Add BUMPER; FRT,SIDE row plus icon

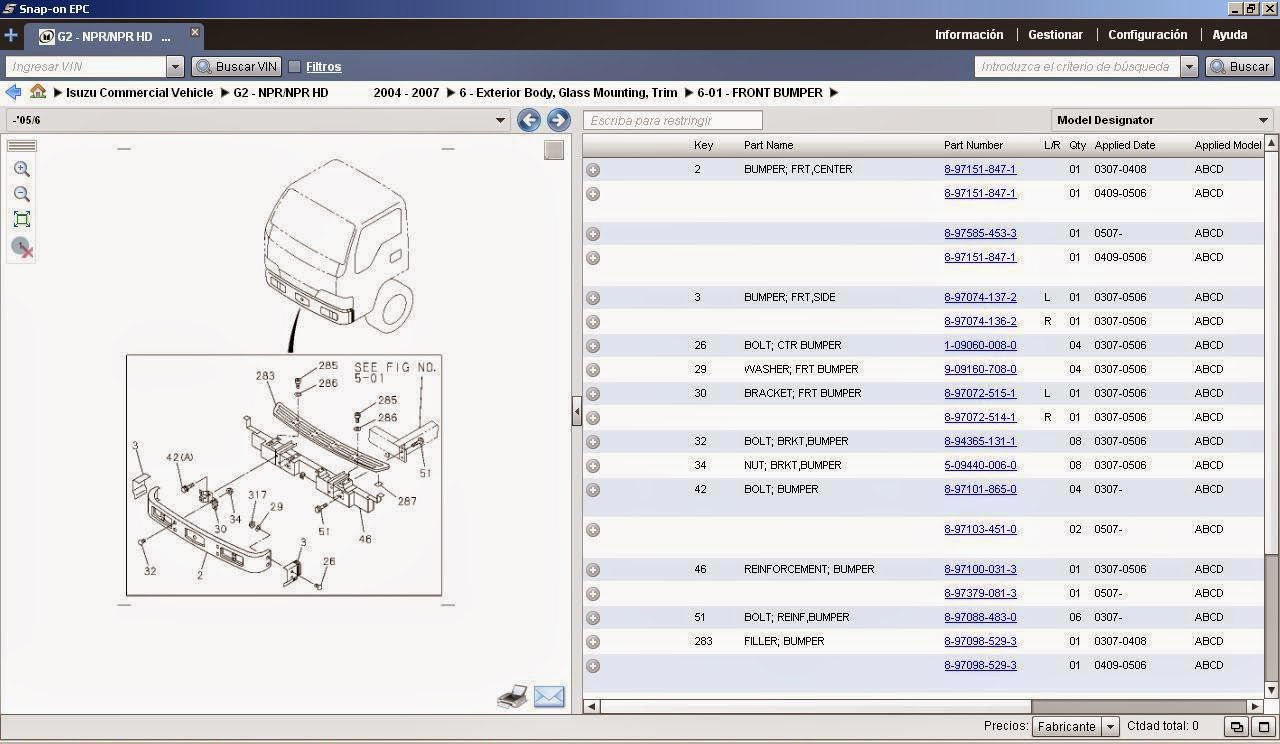[593, 298]
